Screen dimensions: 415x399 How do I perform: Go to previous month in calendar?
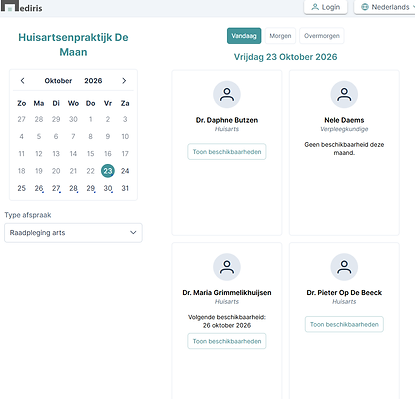[23, 81]
